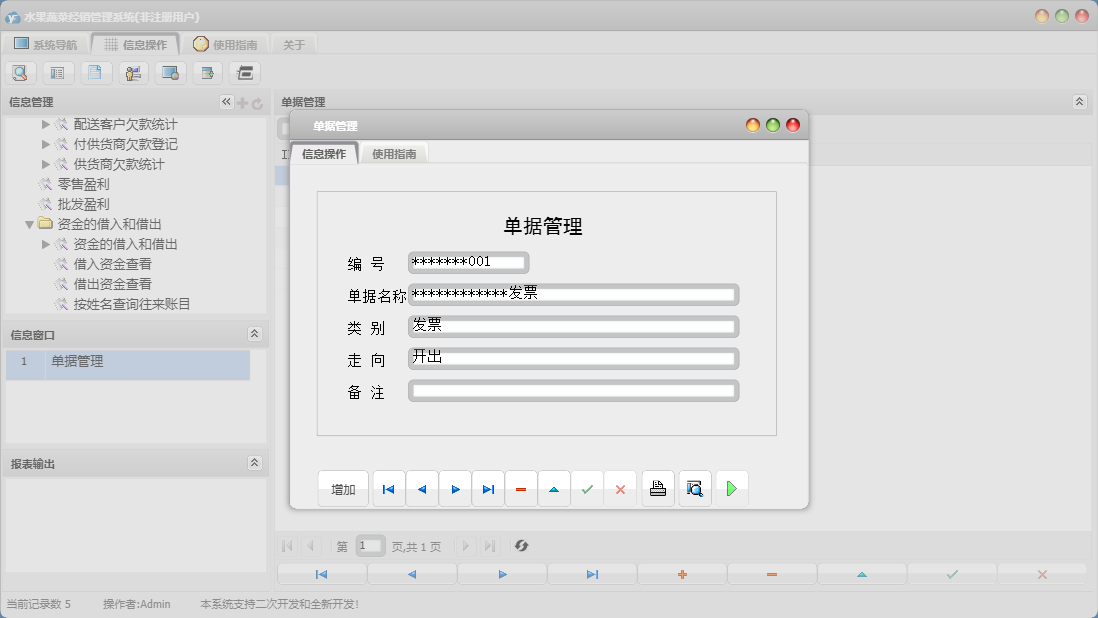1098x618 pixels.
Task: Open the monitor-globe icon on the toolbar
Action: tap(168, 72)
